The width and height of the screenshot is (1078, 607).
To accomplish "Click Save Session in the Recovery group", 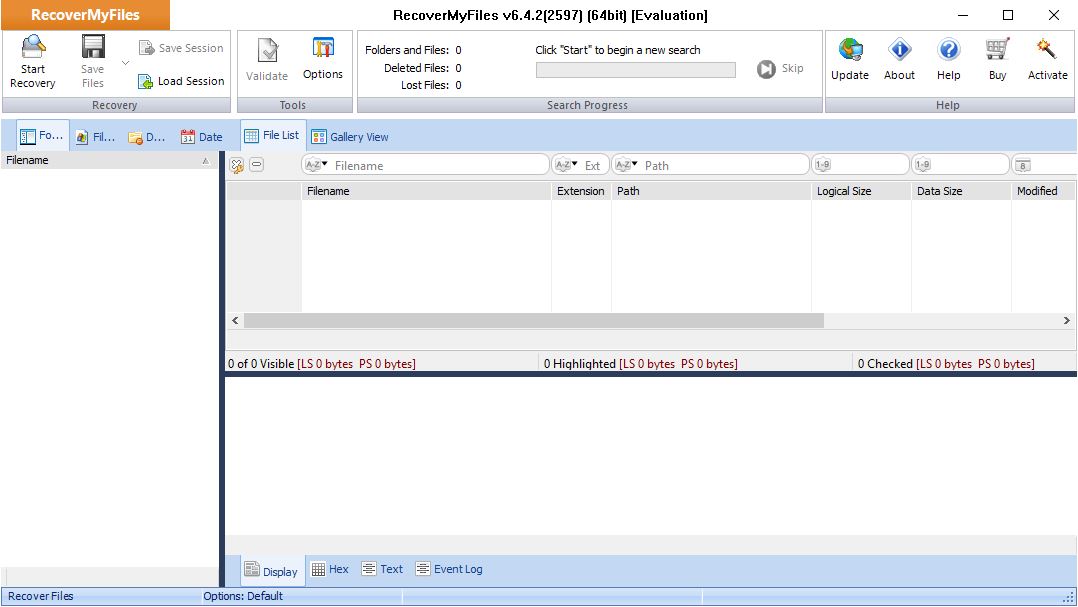I will (182, 48).
